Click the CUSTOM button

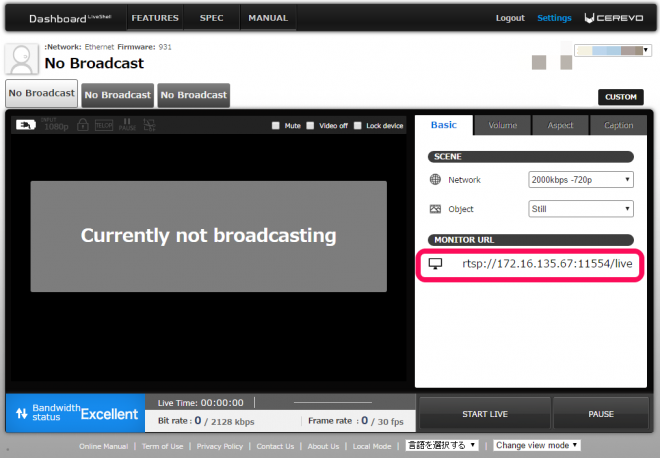tap(620, 97)
